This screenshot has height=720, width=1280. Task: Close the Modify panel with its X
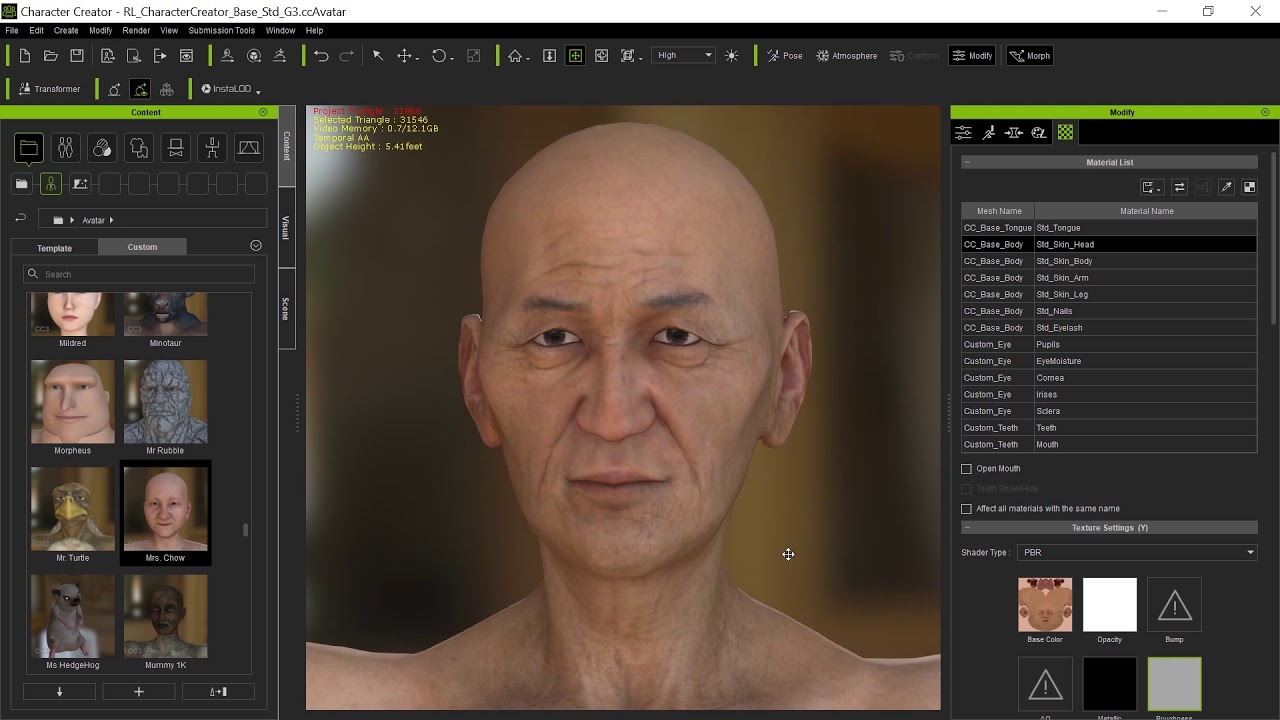point(1265,112)
